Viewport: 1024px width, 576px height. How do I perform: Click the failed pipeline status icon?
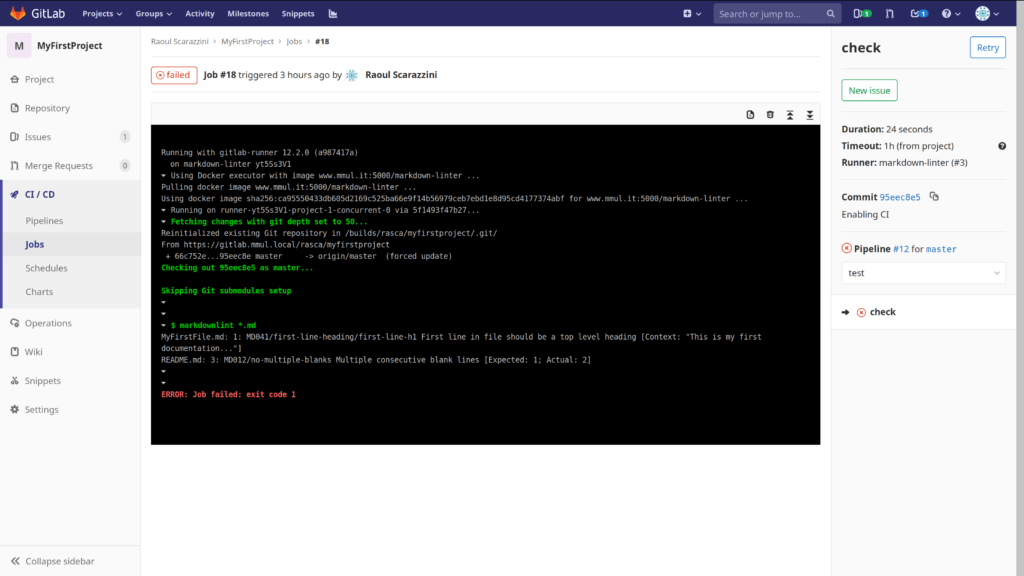point(846,248)
